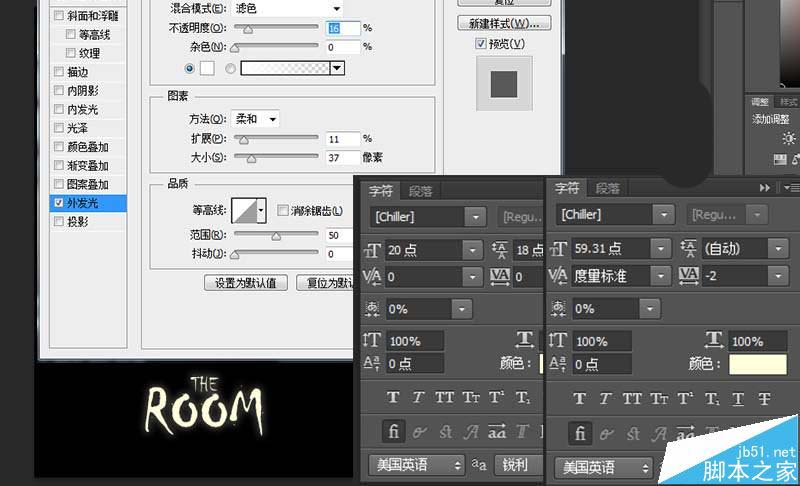Screen dimensions: 800x486
Task: Toggle the 预览(V) checkbox
Action: pyautogui.click(x=481, y=44)
